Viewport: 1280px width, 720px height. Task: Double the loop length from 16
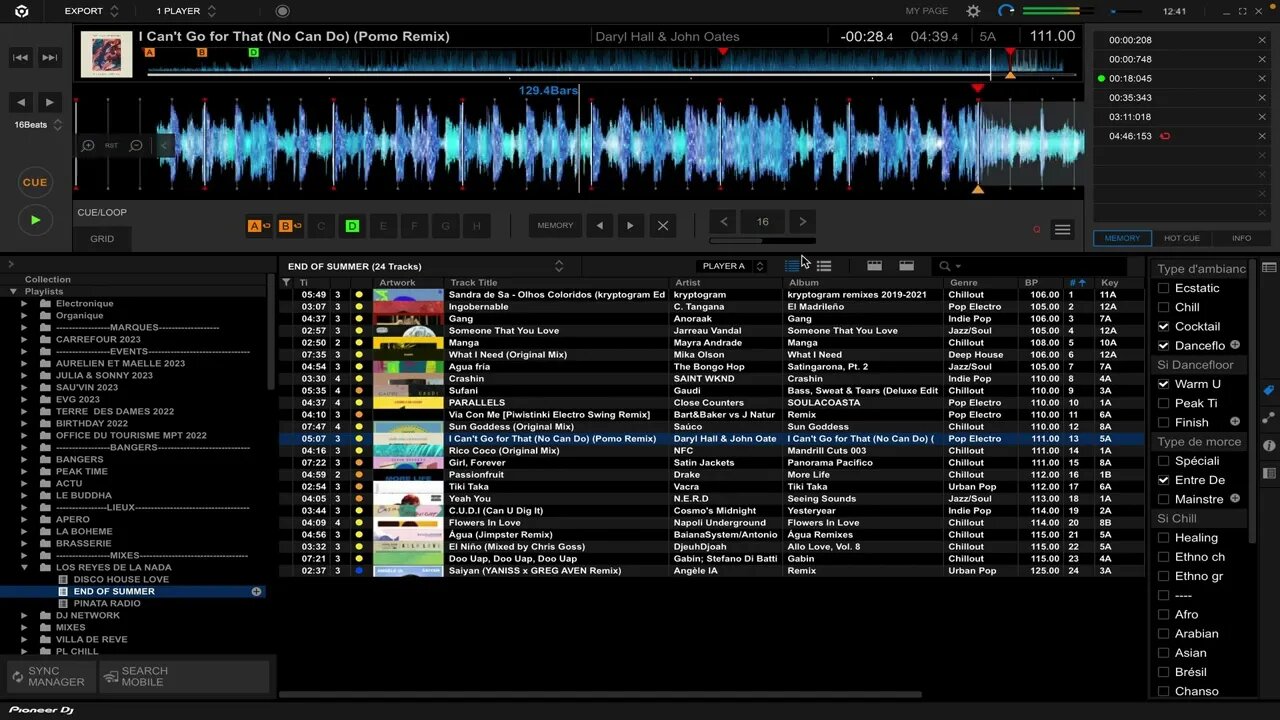pyautogui.click(x=802, y=222)
